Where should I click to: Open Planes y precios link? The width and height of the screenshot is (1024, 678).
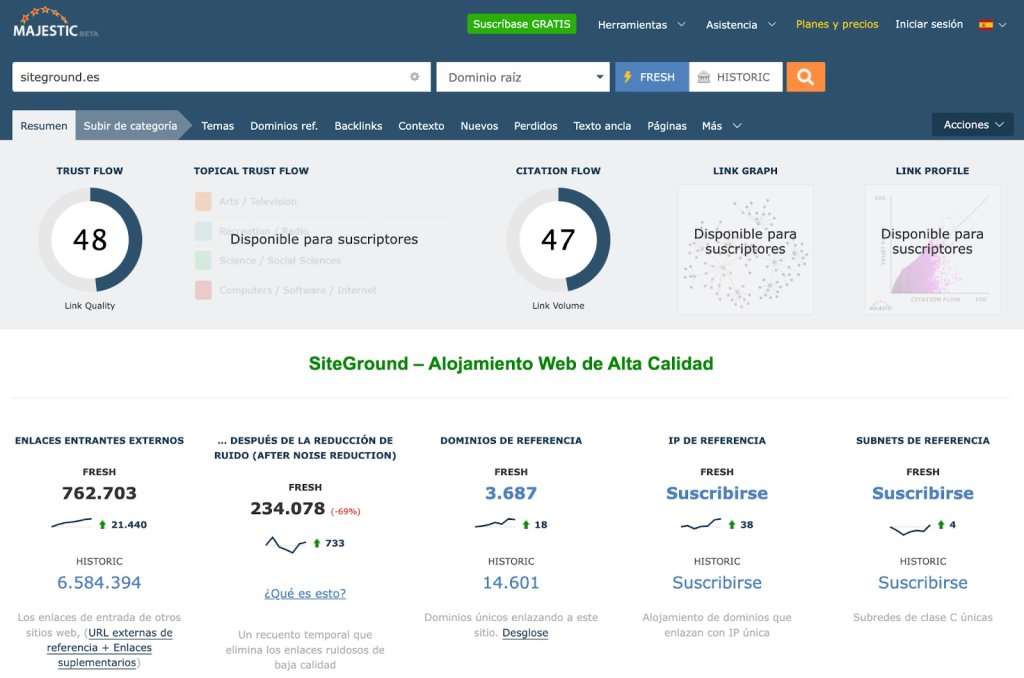(x=837, y=24)
